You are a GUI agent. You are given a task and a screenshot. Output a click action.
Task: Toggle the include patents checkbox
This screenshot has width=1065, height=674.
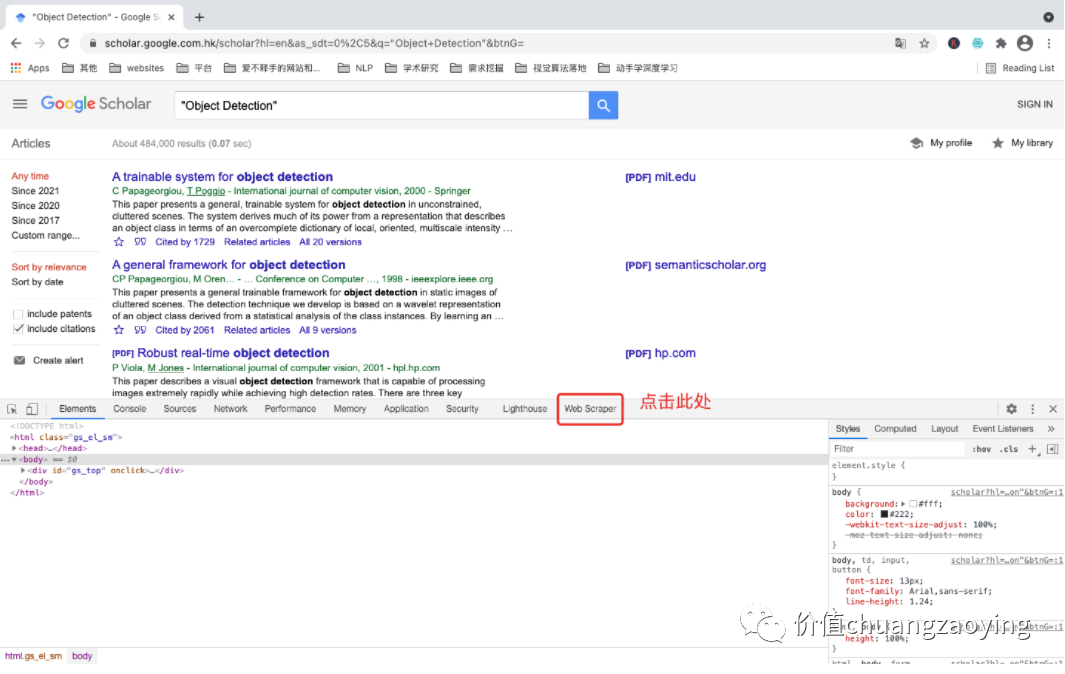click(x=18, y=314)
